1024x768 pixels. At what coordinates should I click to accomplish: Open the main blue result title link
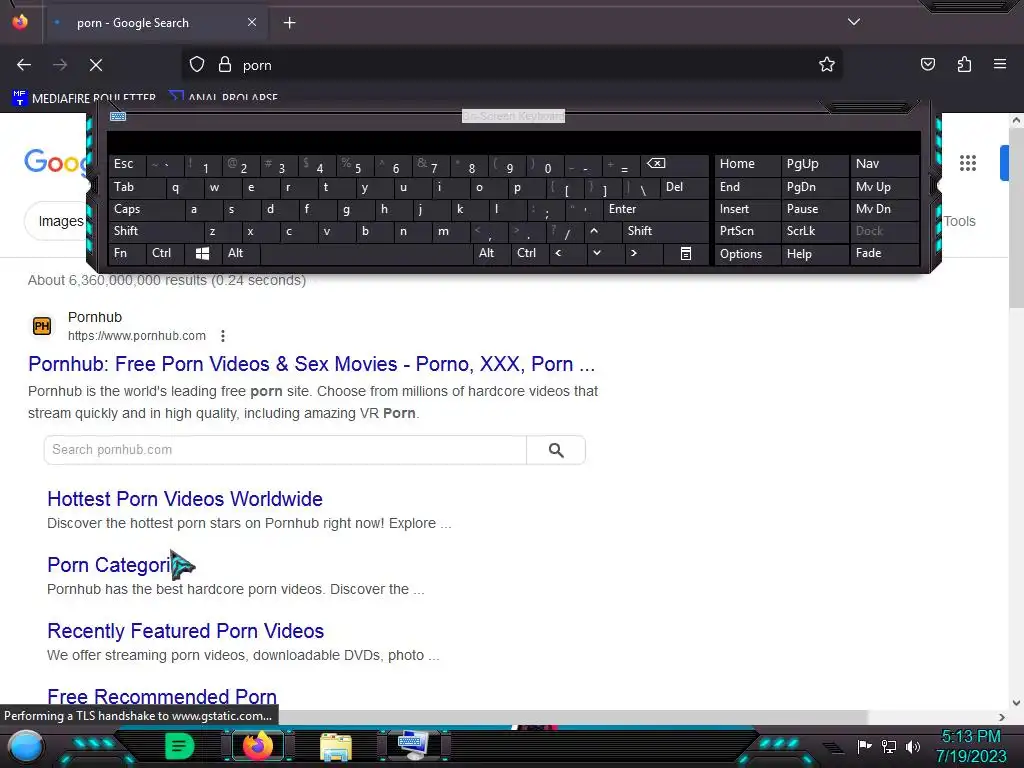coord(312,364)
